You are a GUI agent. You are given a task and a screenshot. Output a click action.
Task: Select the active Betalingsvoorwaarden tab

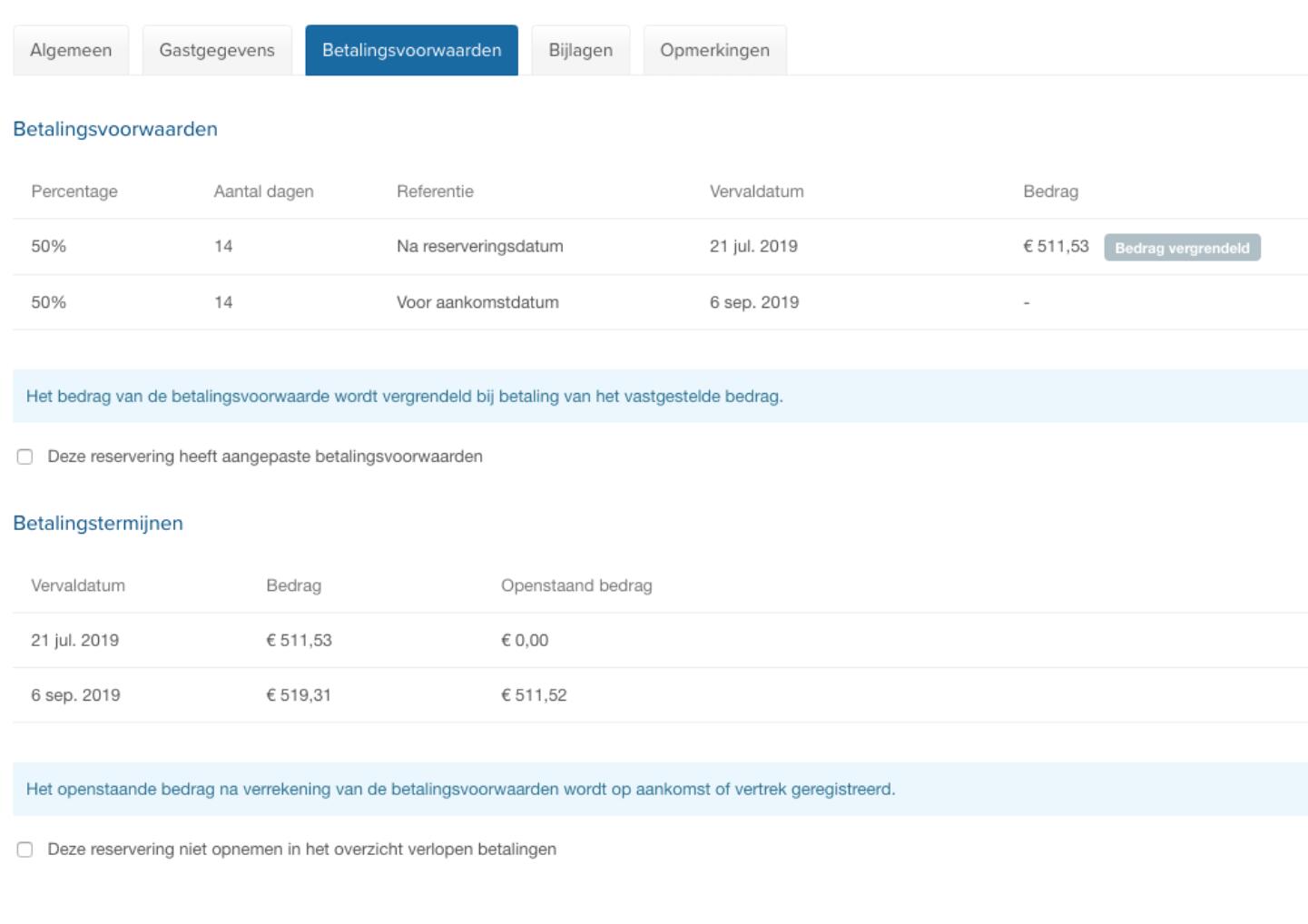(411, 50)
